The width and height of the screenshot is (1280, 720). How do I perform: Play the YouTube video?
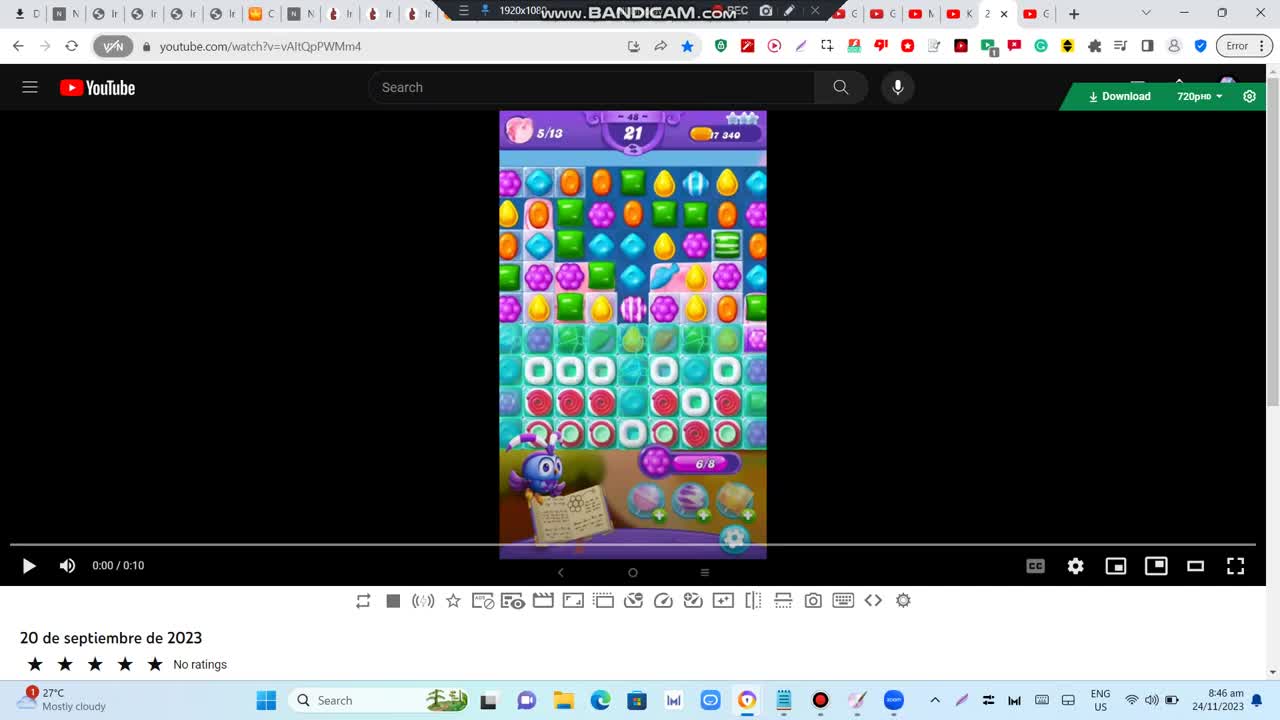pos(29,566)
